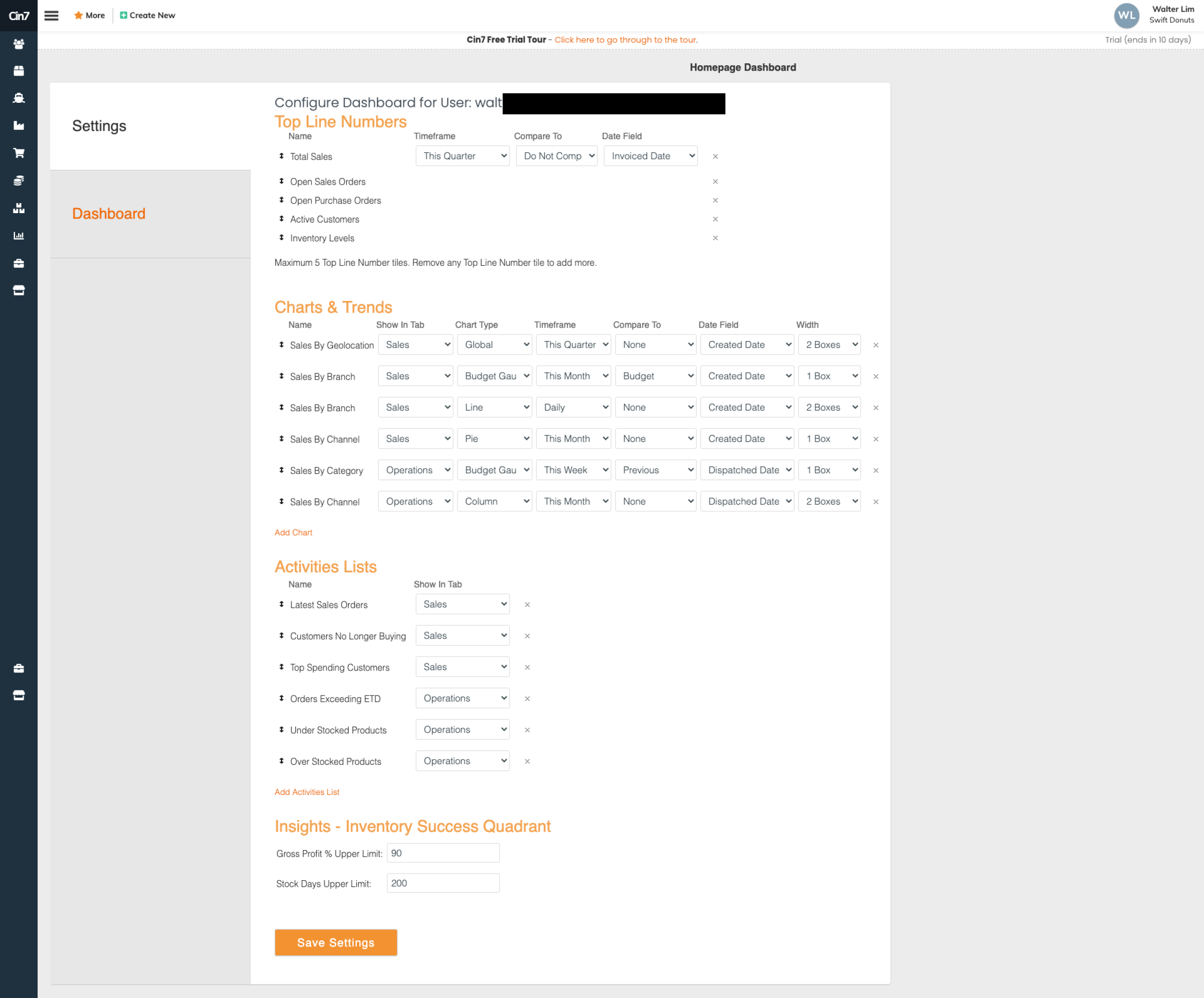Remove the Over Stocked Products list

point(527,761)
